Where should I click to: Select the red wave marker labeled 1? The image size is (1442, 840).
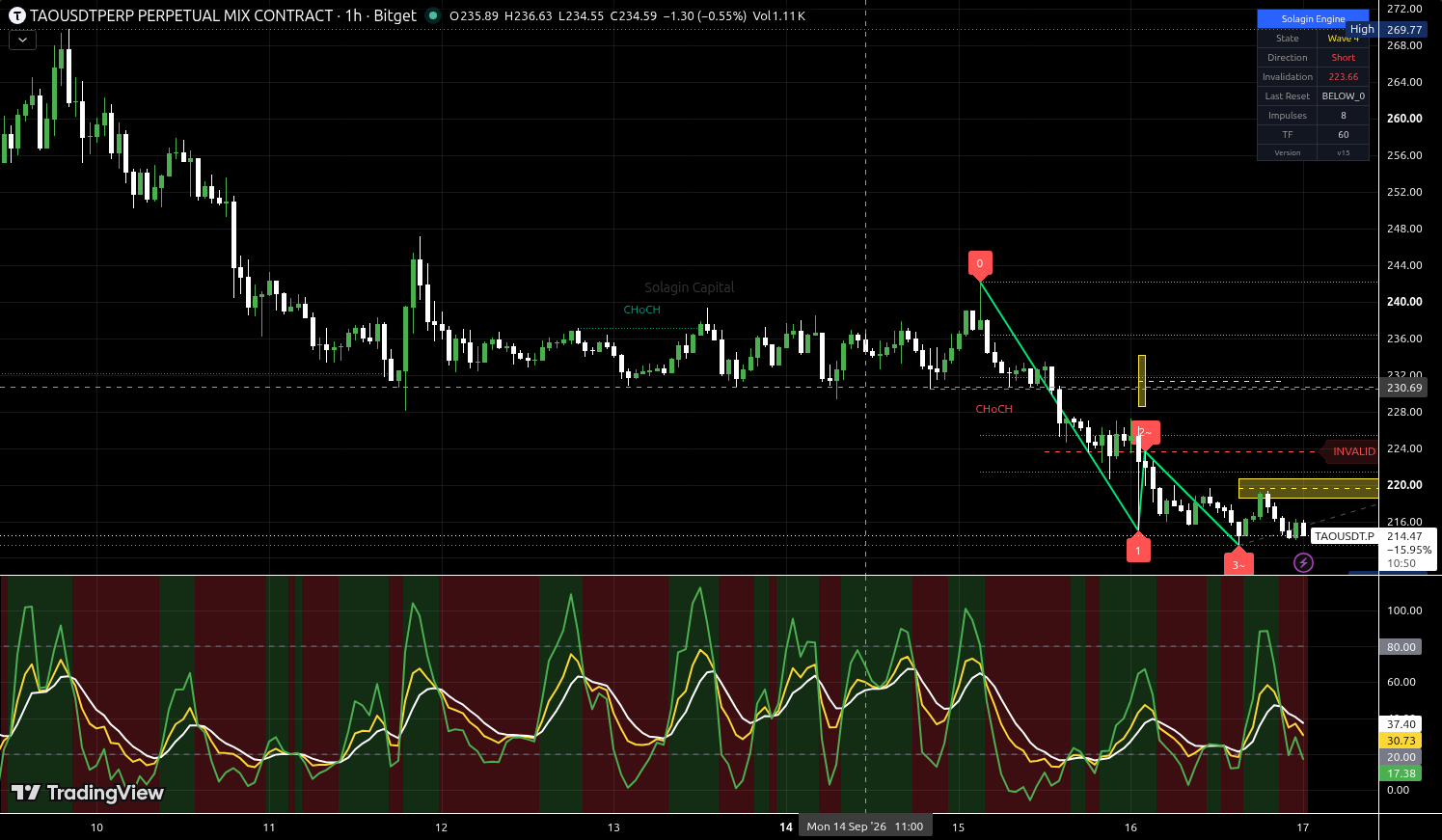pos(1138,550)
